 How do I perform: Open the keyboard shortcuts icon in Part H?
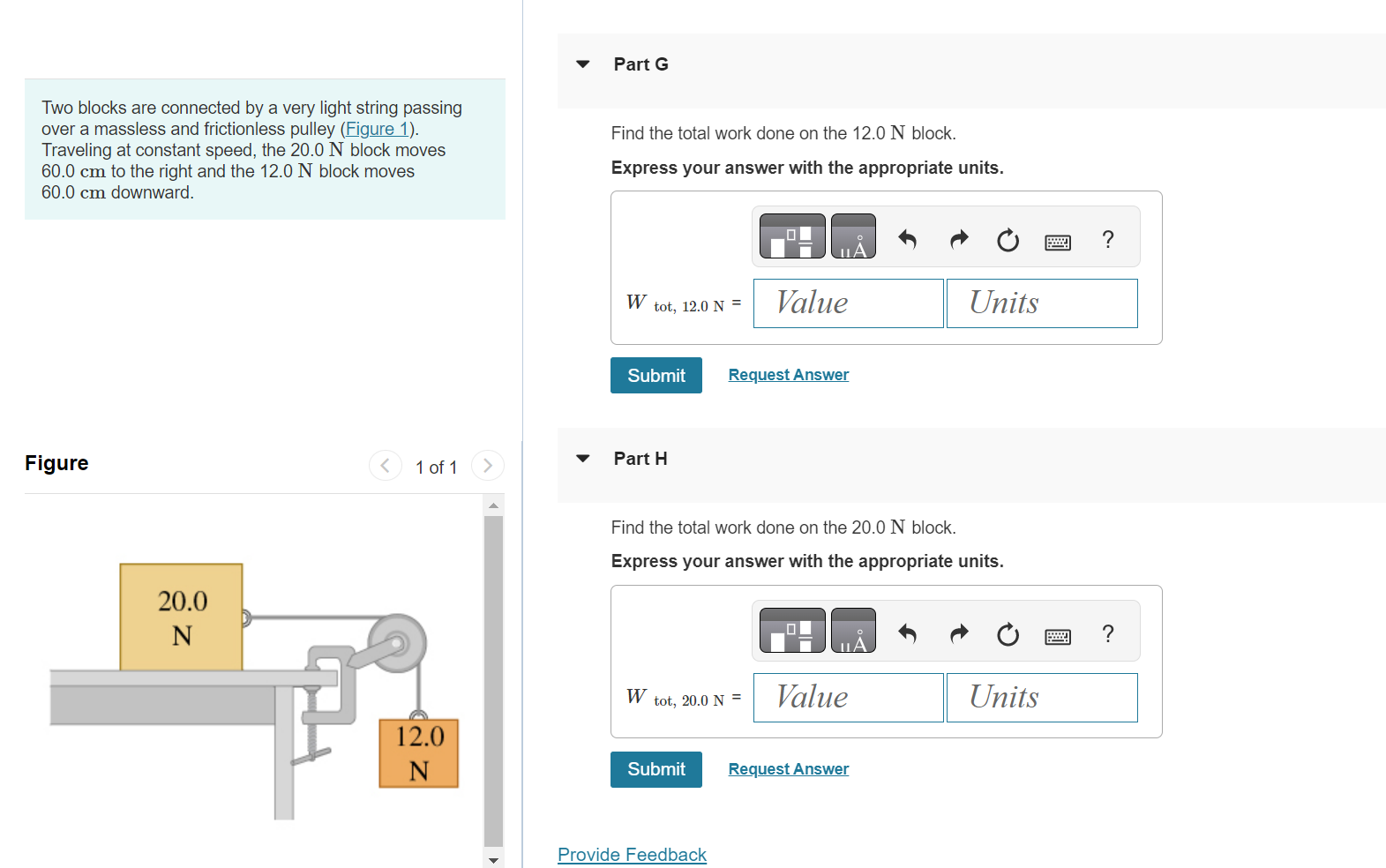pos(1057,634)
